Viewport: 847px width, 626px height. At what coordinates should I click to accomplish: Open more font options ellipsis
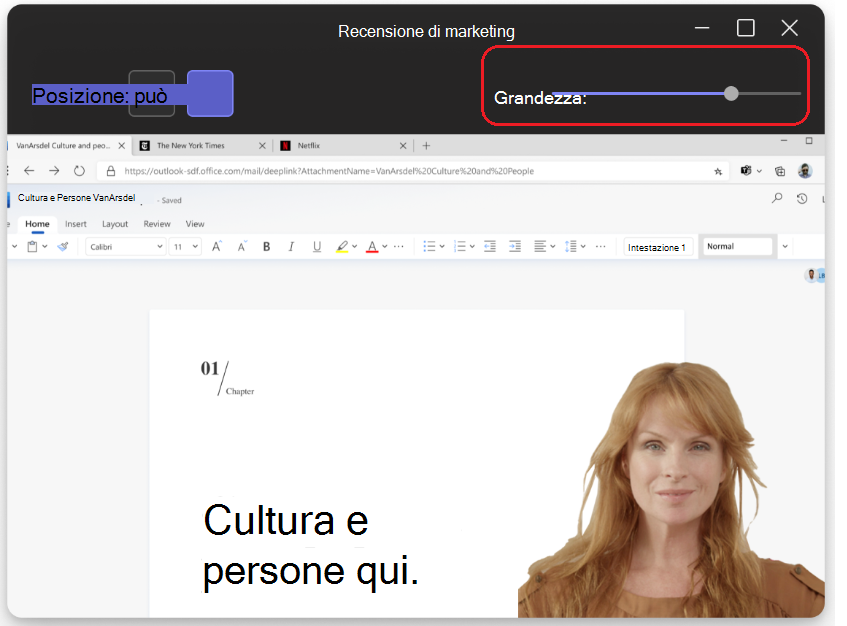[399, 246]
